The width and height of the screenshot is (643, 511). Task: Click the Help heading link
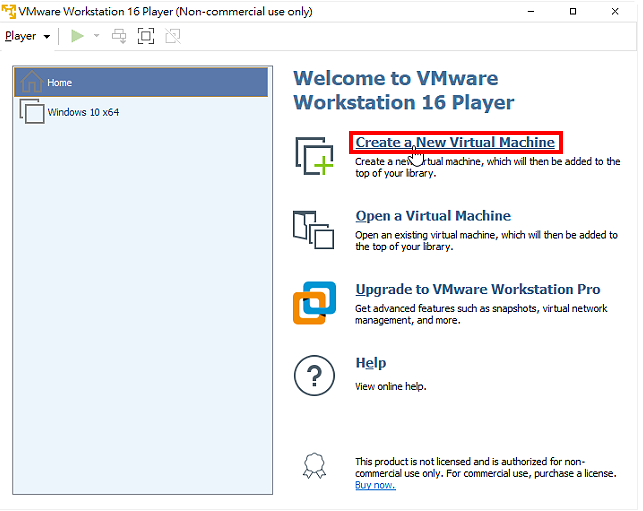(371, 363)
